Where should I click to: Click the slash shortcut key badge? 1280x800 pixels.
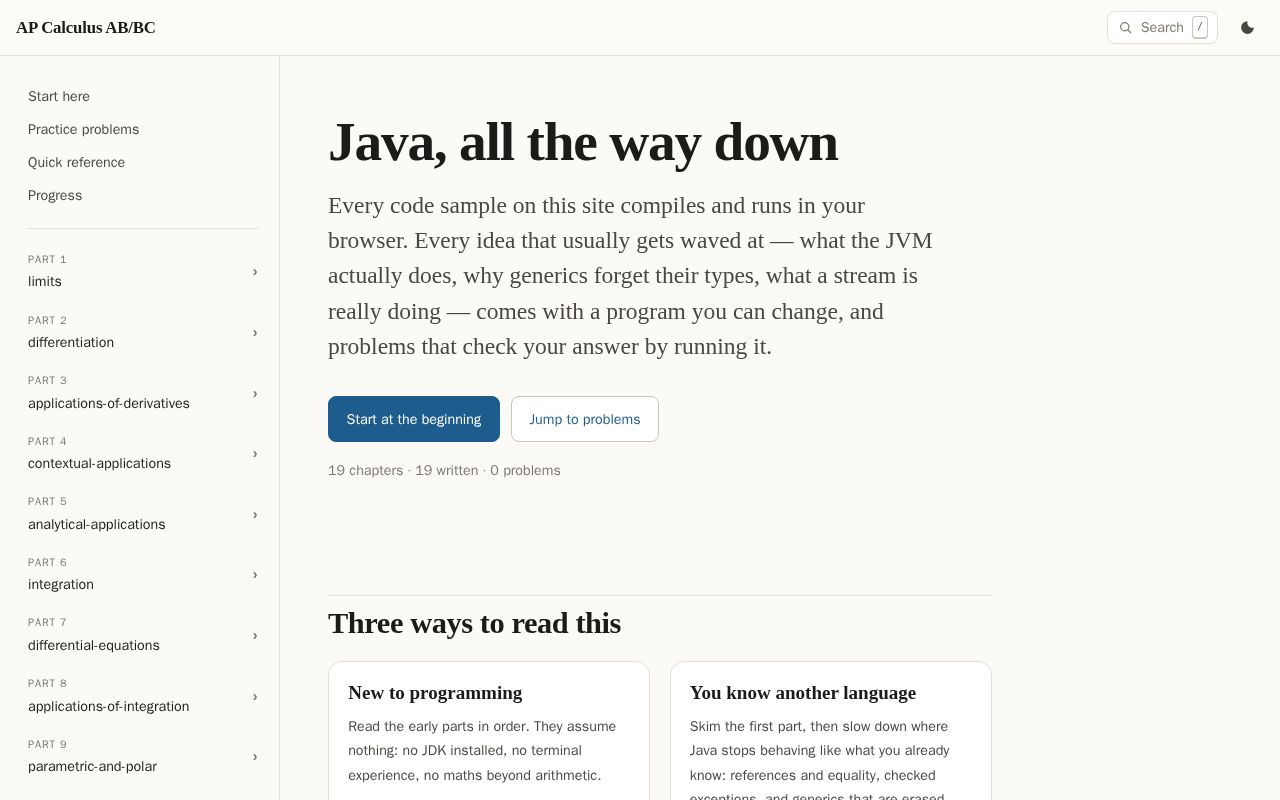(x=1200, y=28)
